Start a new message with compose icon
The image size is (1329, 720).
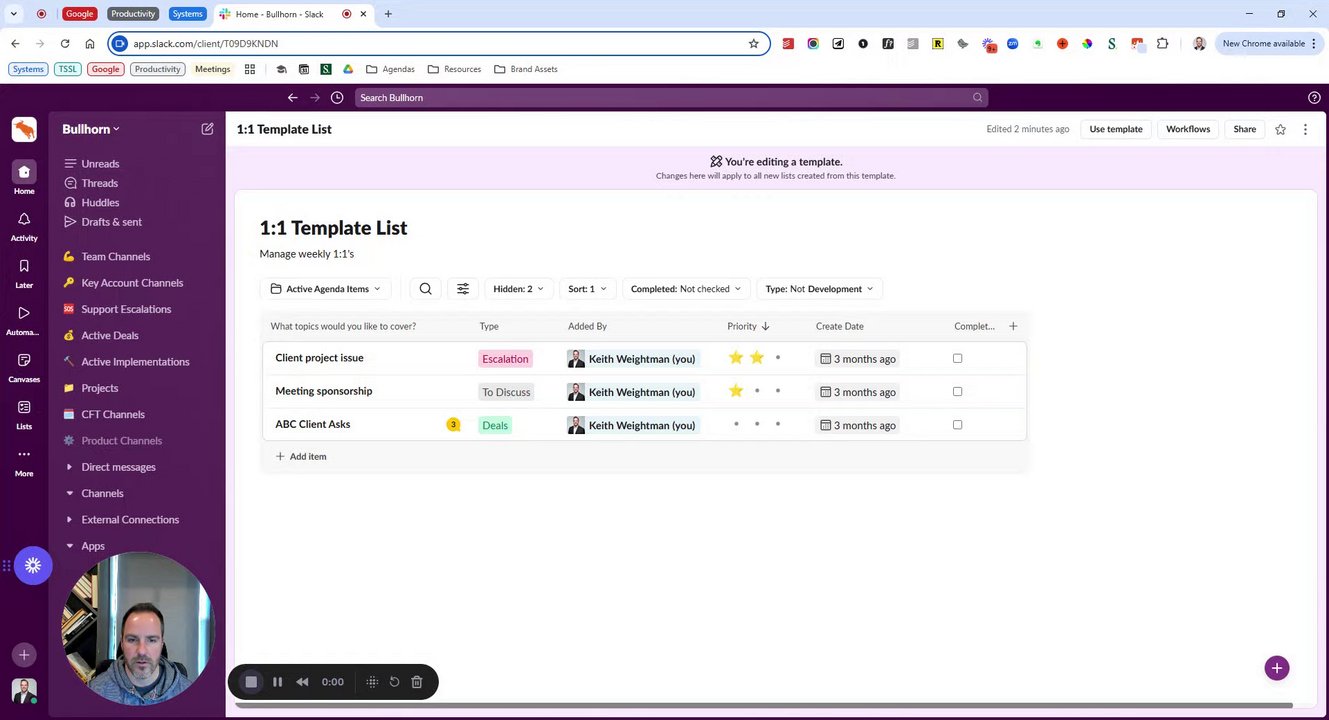tap(207, 129)
